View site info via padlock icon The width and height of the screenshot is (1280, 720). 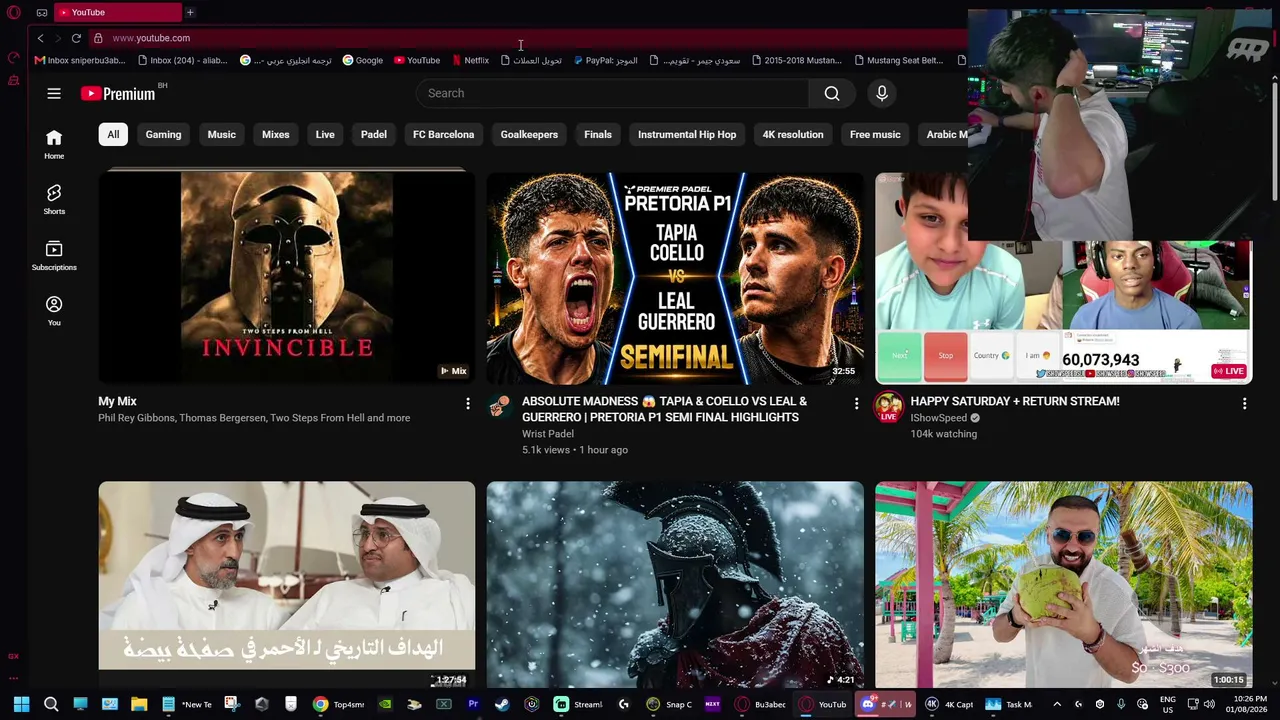(98, 38)
